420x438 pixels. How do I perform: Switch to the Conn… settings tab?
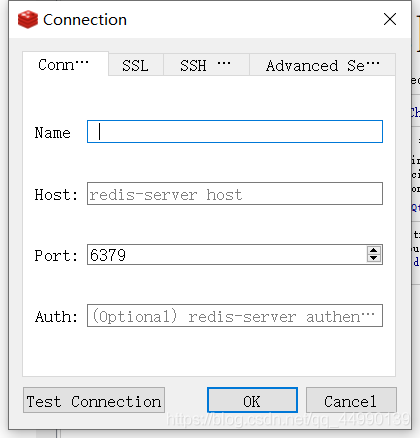coord(65,64)
